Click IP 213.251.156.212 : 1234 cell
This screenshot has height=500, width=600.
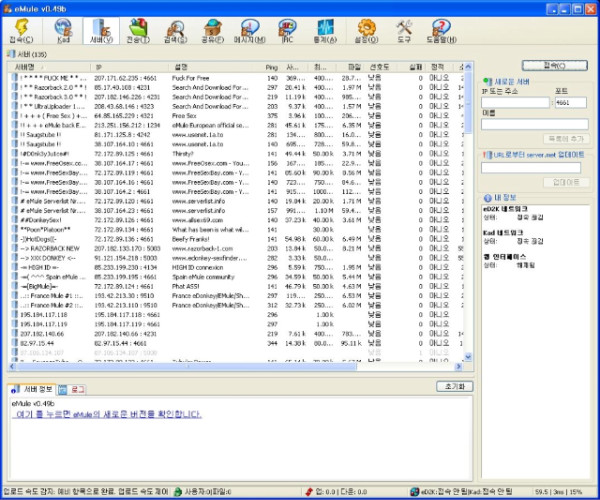(127, 125)
